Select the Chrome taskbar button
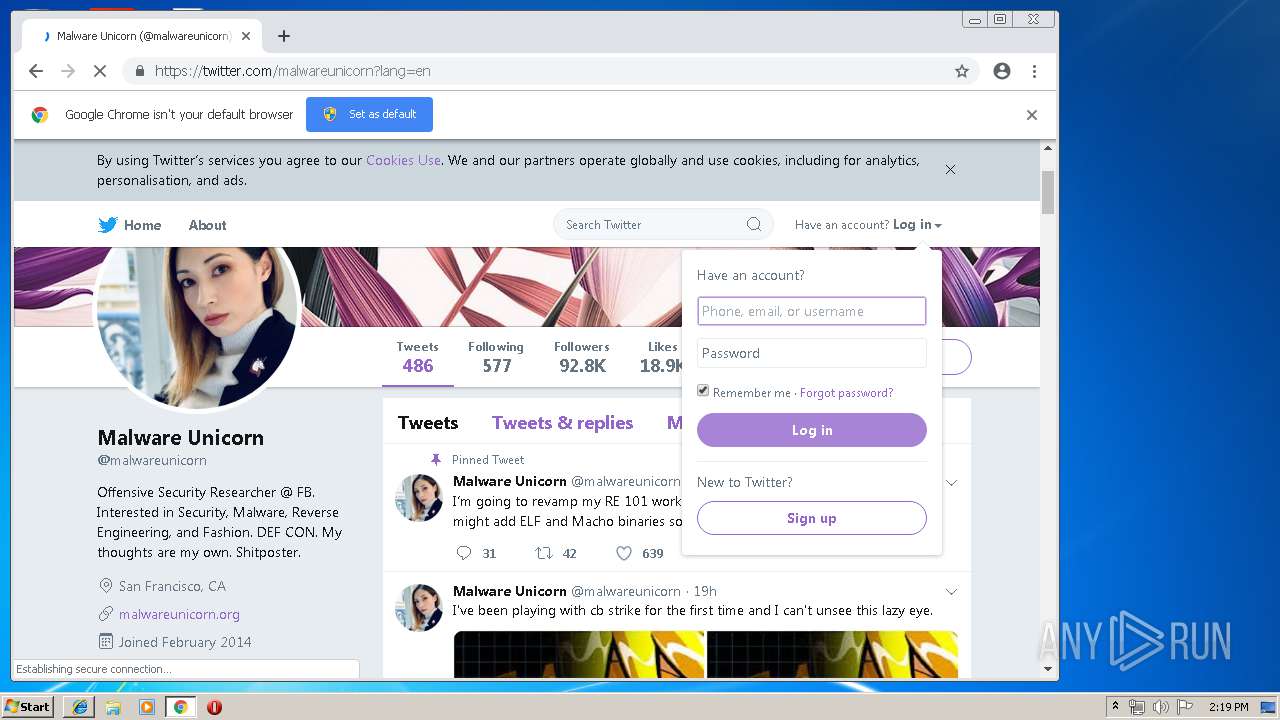Viewport: 1280px width, 720px height. click(x=180, y=707)
